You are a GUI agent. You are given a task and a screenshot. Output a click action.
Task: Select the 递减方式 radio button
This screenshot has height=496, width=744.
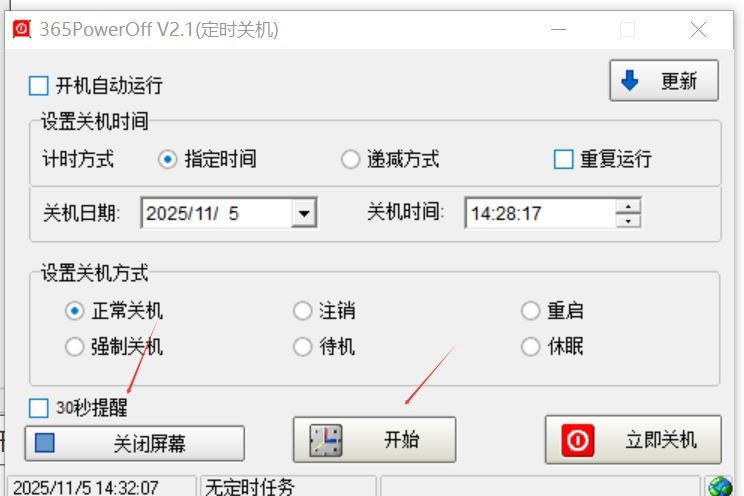point(350,159)
